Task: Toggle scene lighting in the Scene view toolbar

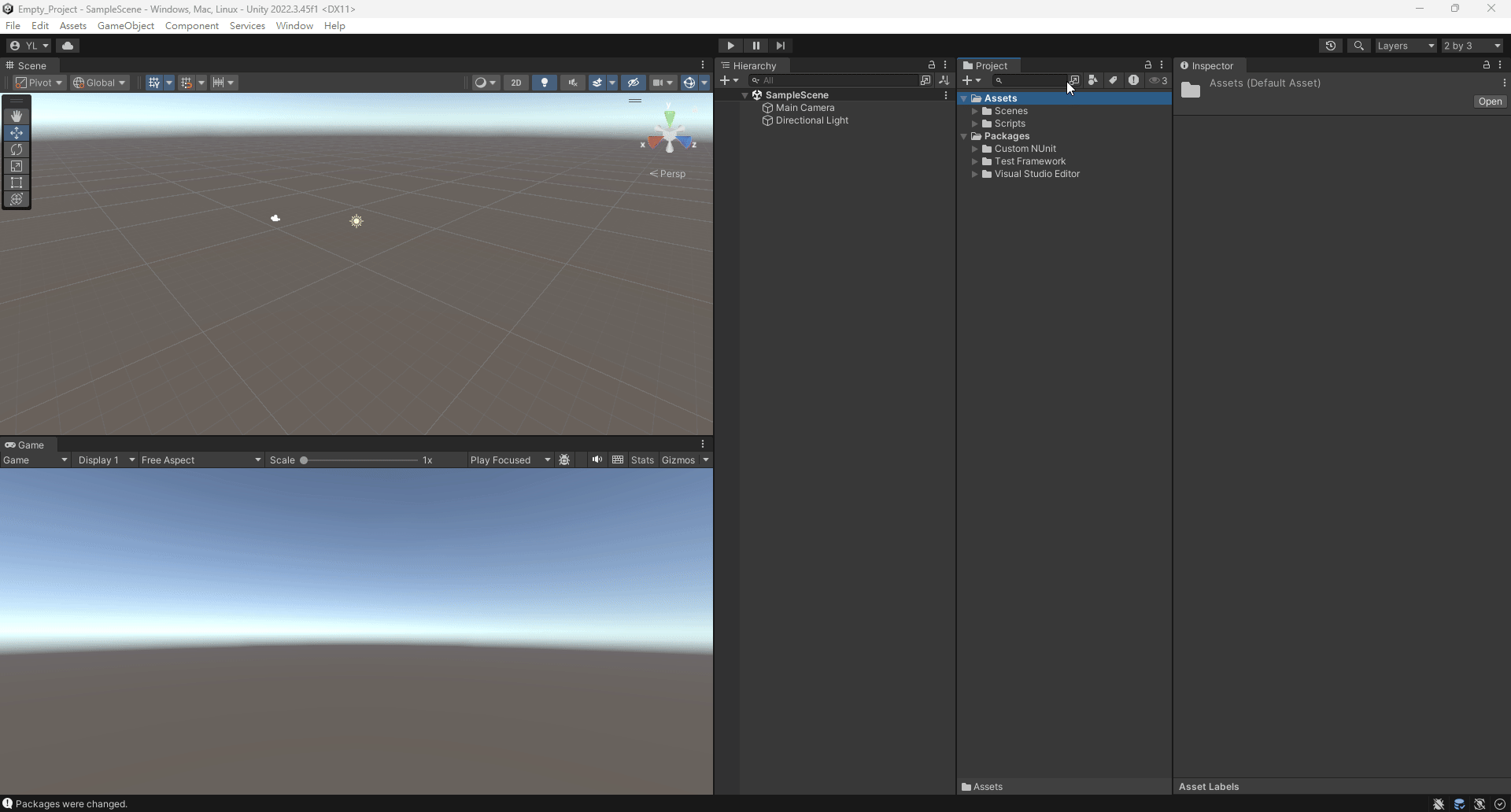Action: [x=544, y=82]
